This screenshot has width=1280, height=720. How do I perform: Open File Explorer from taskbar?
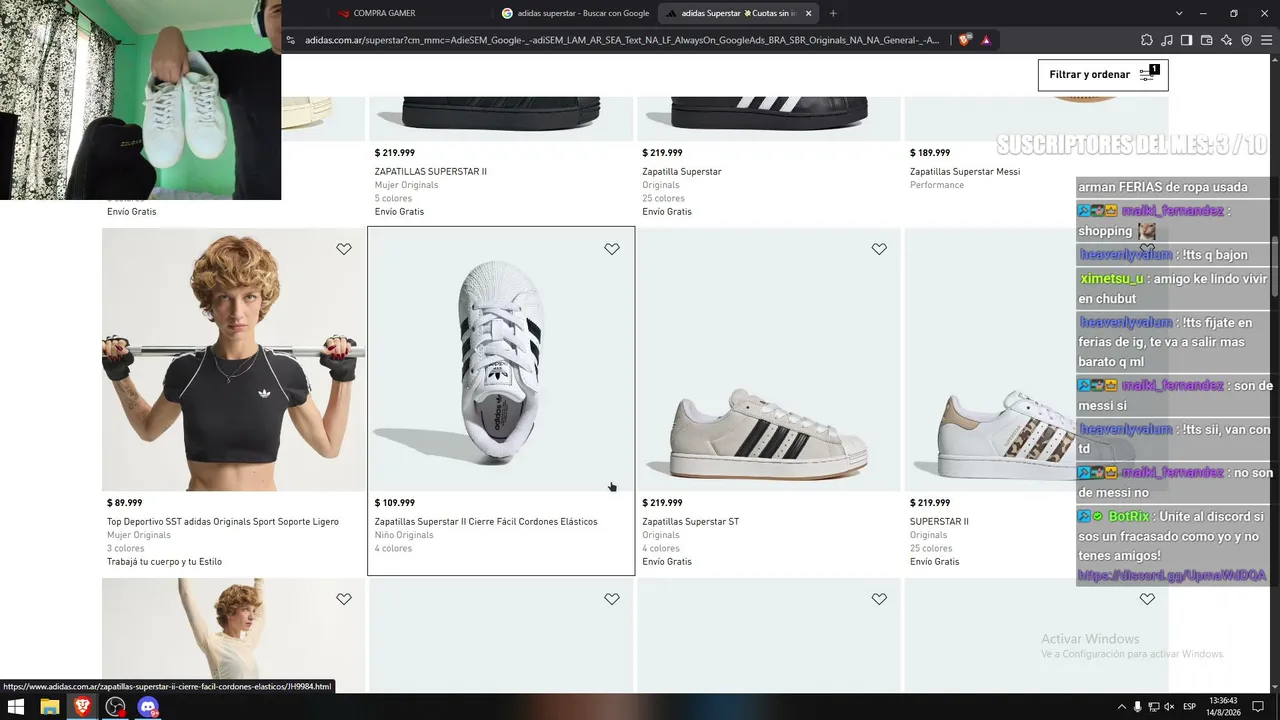[x=49, y=707]
